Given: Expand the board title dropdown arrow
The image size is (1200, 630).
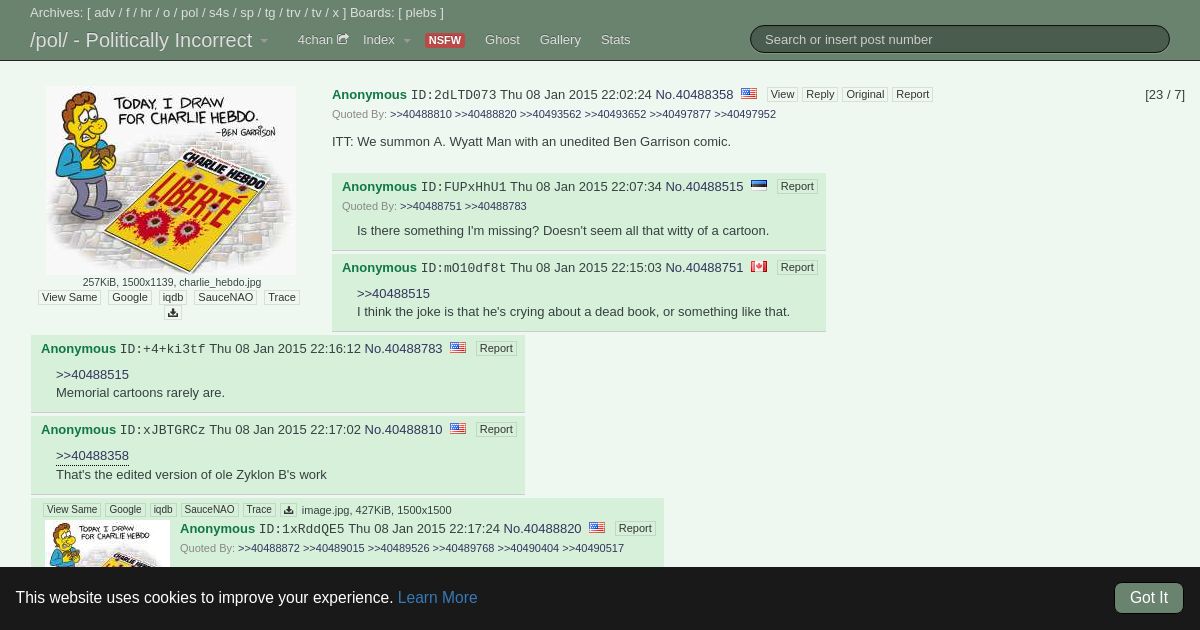Looking at the screenshot, I should coord(264,41).
